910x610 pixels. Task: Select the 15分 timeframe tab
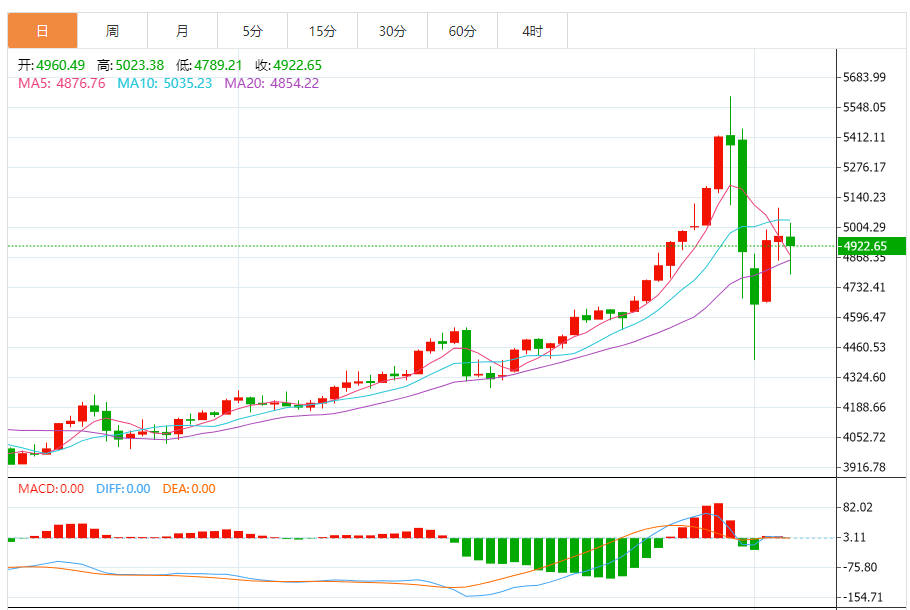322,31
